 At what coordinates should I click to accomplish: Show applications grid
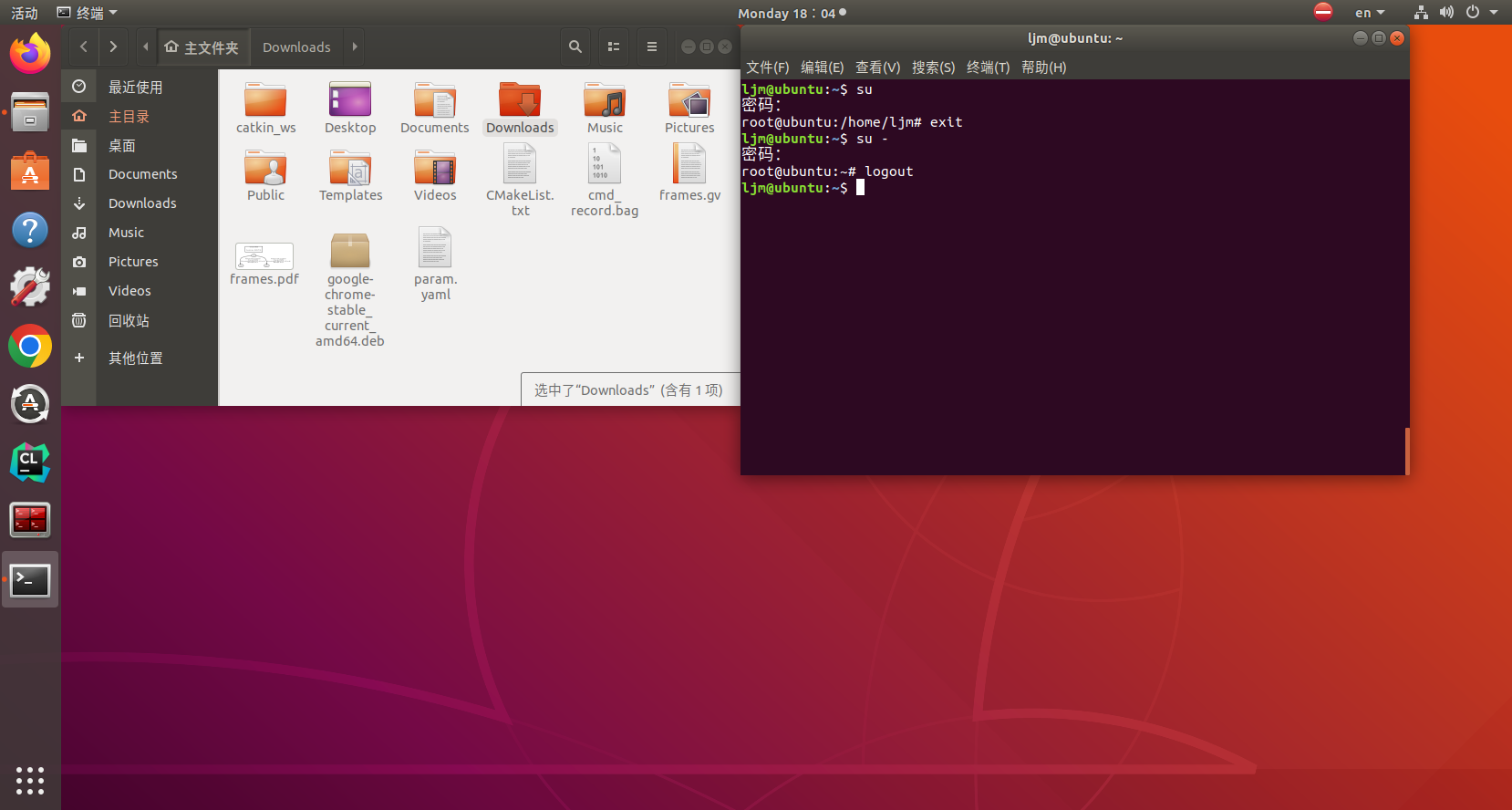coord(30,781)
